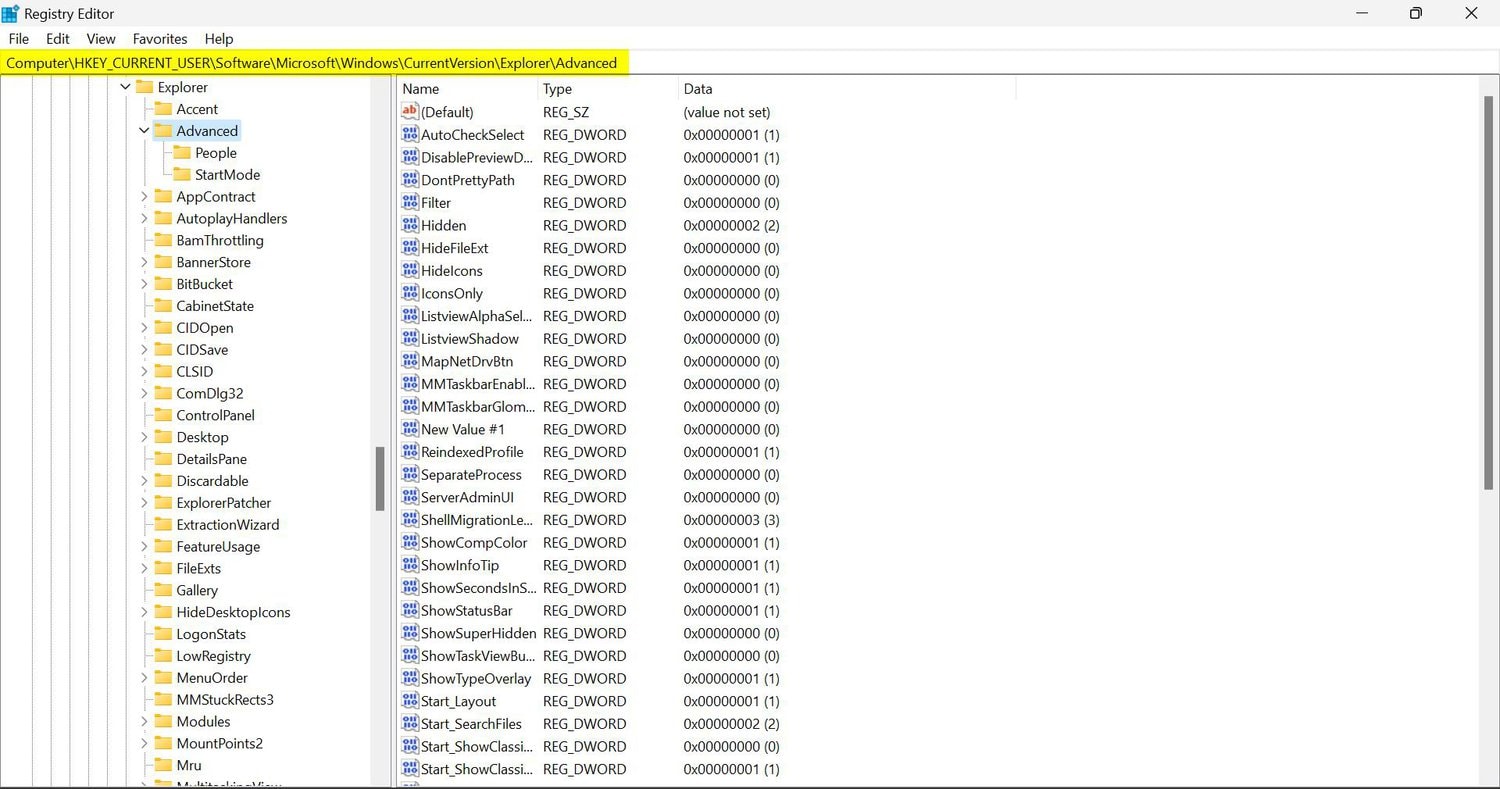Click the DWORD icon next to Start_SearchFiles

(409, 724)
